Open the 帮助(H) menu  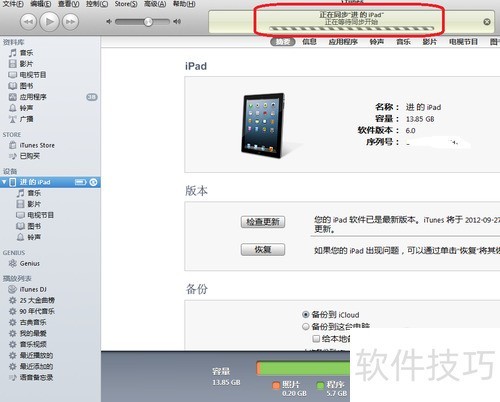184,4
